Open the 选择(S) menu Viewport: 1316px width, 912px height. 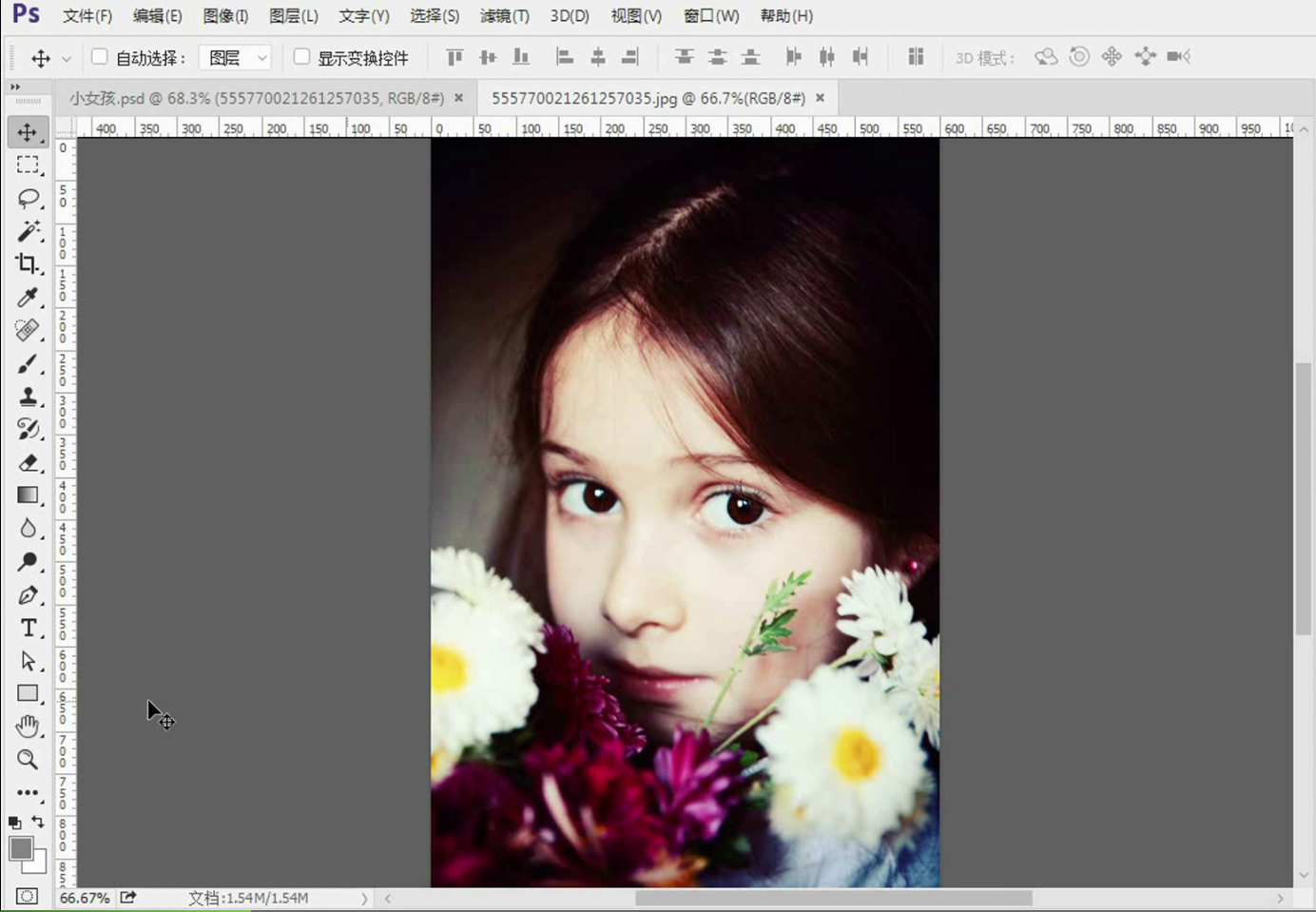[435, 16]
